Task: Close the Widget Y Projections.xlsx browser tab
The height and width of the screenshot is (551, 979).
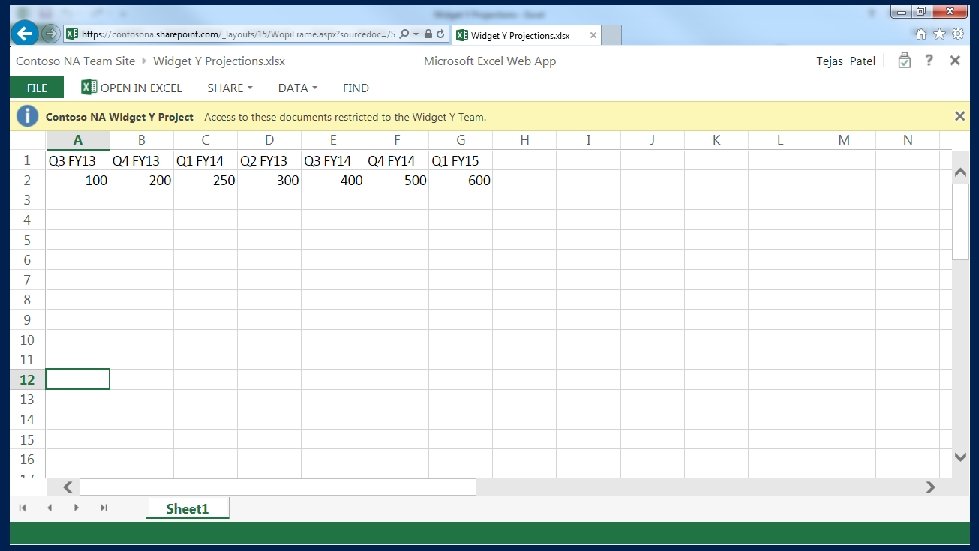Action: pyautogui.click(x=593, y=35)
